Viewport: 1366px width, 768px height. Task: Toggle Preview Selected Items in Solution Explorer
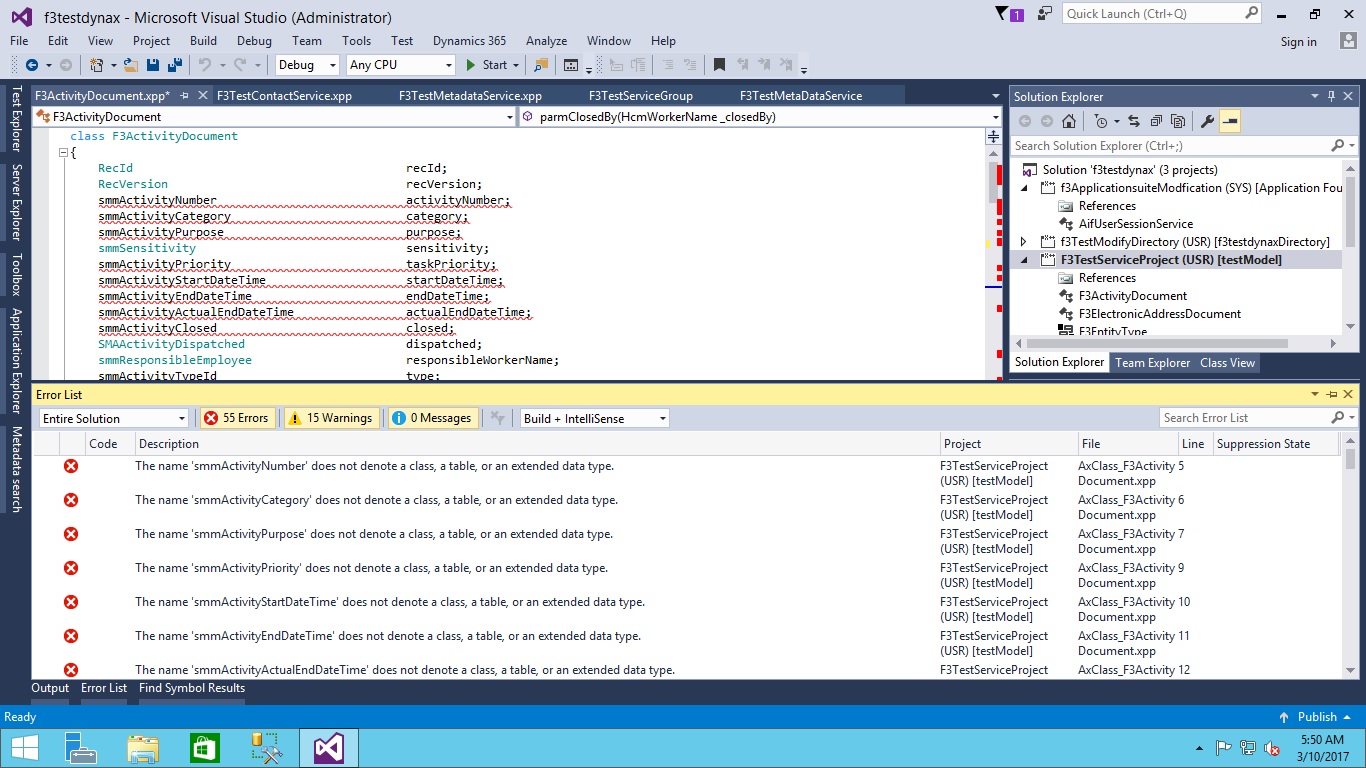1229,121
